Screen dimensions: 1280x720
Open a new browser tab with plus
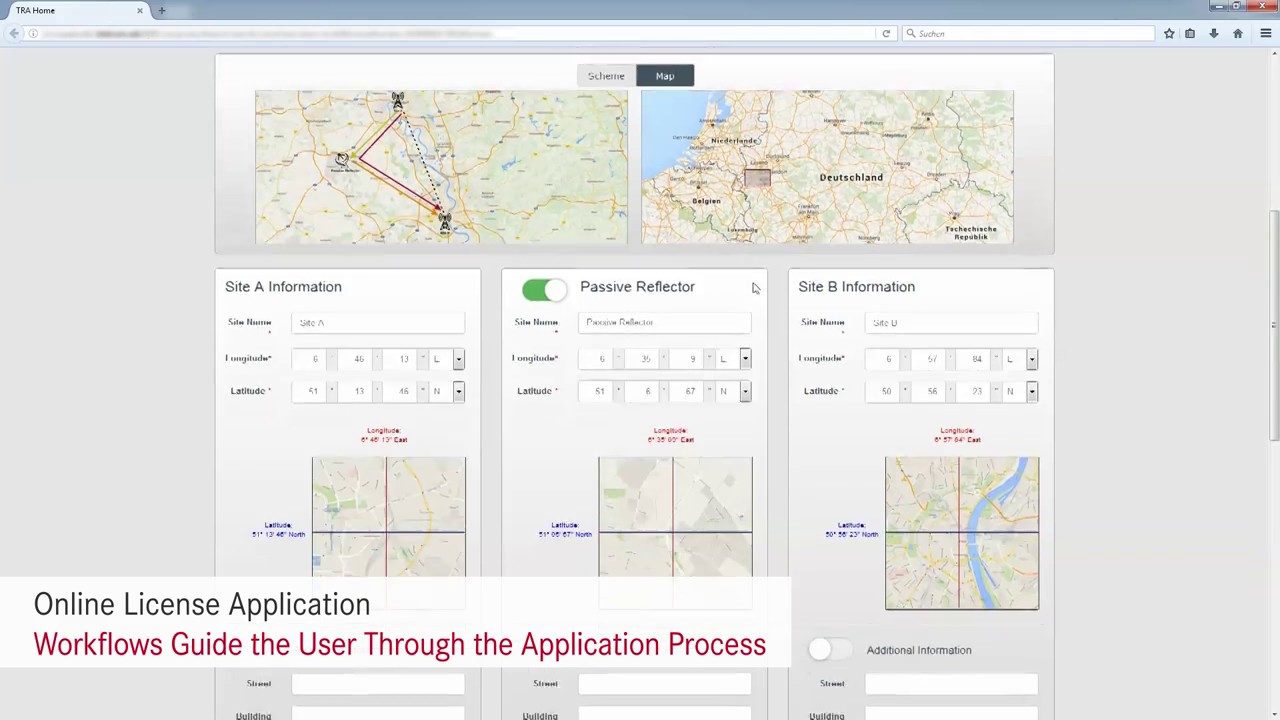click(161, 10)
